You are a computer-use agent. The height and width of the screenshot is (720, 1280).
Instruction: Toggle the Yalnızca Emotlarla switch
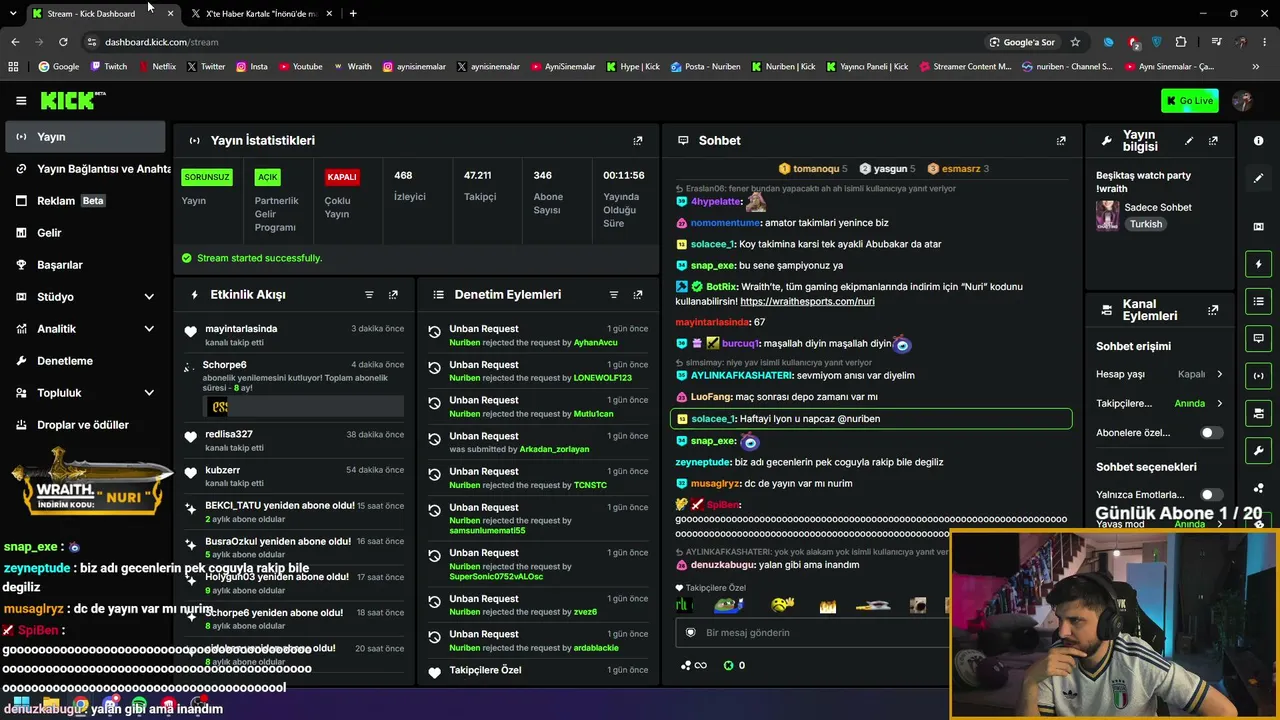click(1210, 495)
